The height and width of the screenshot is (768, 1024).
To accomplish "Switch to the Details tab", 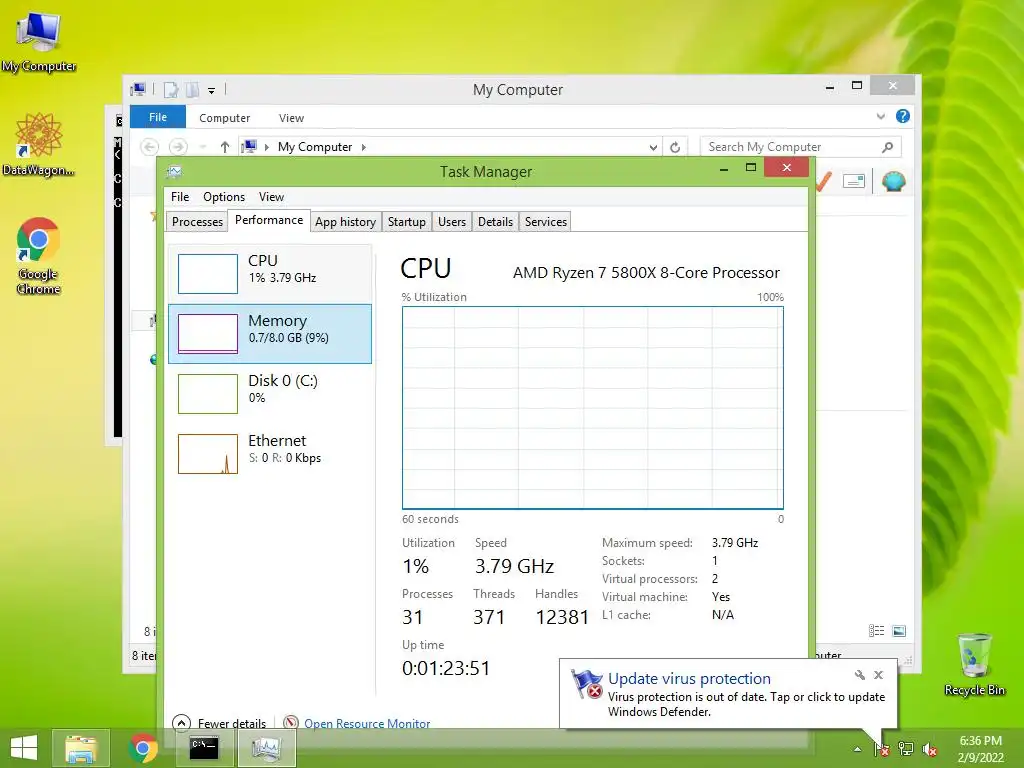I will click(x=495, y=222).
